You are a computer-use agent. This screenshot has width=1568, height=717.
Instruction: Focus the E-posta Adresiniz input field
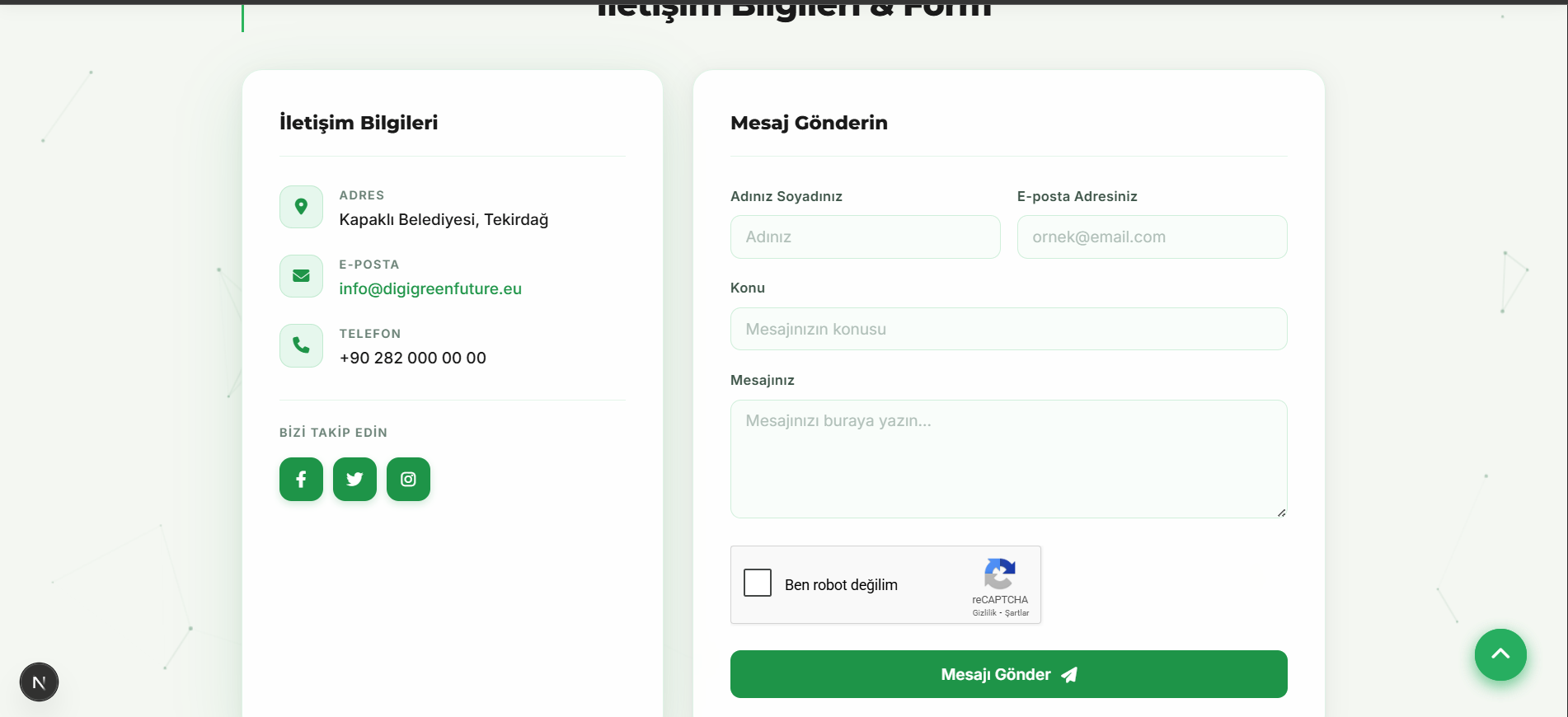tap(1152, 237)
